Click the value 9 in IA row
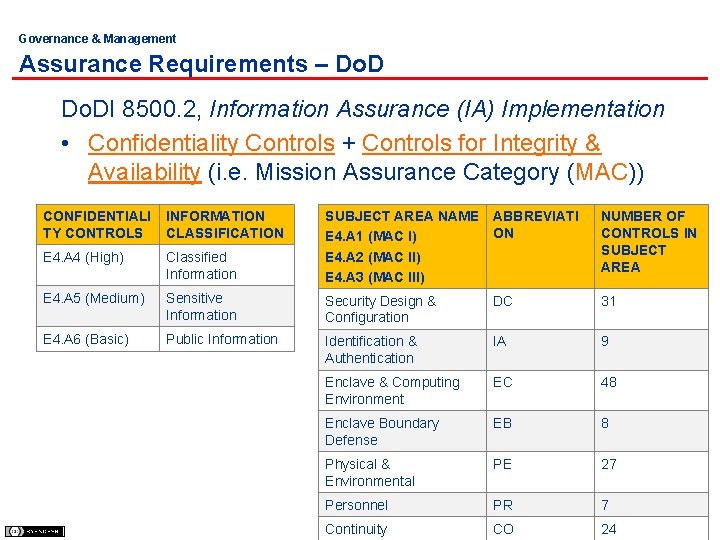Image resolution: width=720 pixels, height=540 pixels. pyautogui.click(x=651, y=349)
